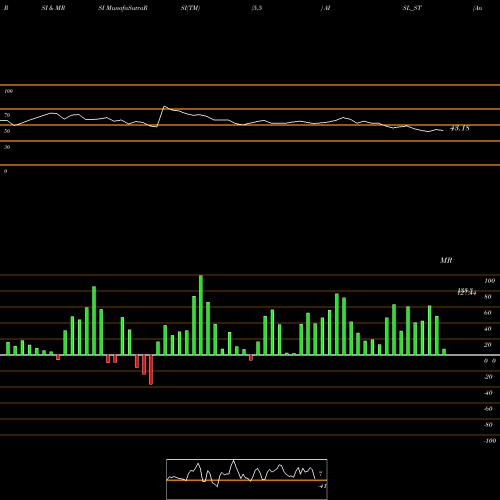This screenshot has height=500, width=500.
Task: Open the mini overview chart thumbnail
Action: (247, 479)
